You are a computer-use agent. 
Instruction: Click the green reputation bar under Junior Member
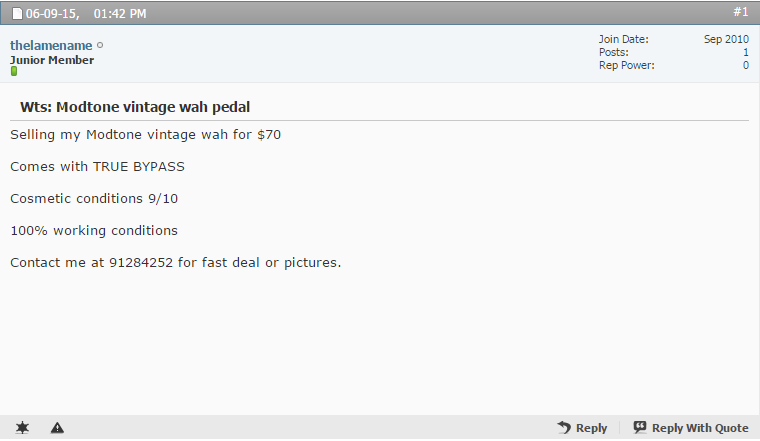14,71
